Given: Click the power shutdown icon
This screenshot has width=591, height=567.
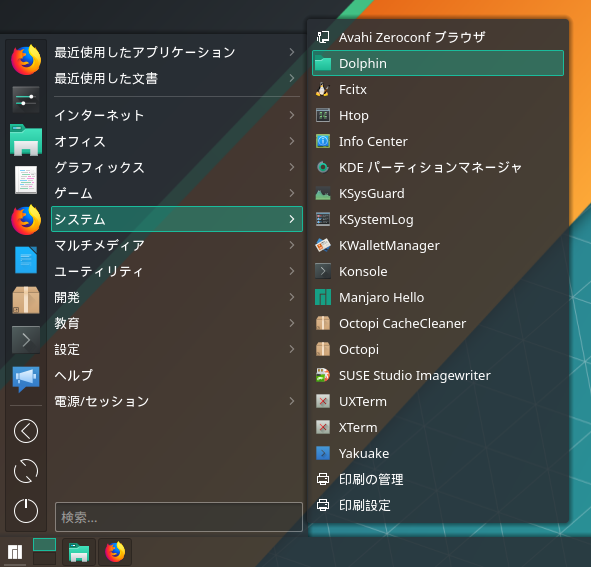Looking at the screenshot, I should pos(26,511).
